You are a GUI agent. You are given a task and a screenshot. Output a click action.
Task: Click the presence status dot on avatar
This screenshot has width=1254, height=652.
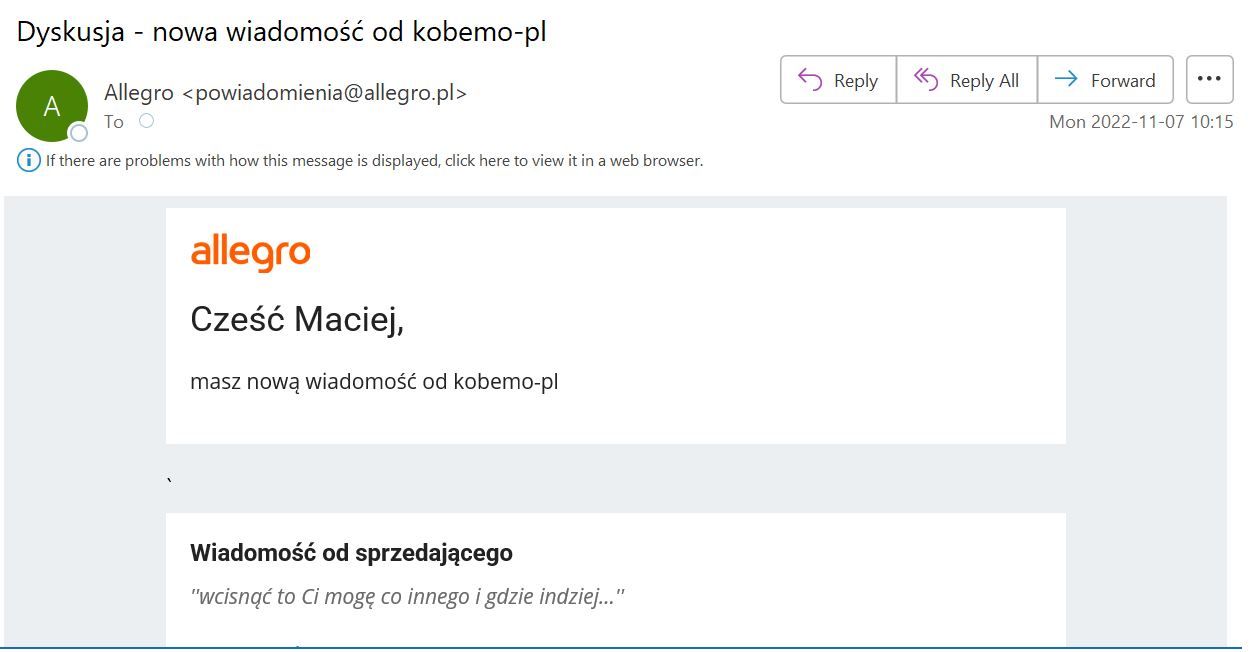point(79,133)
